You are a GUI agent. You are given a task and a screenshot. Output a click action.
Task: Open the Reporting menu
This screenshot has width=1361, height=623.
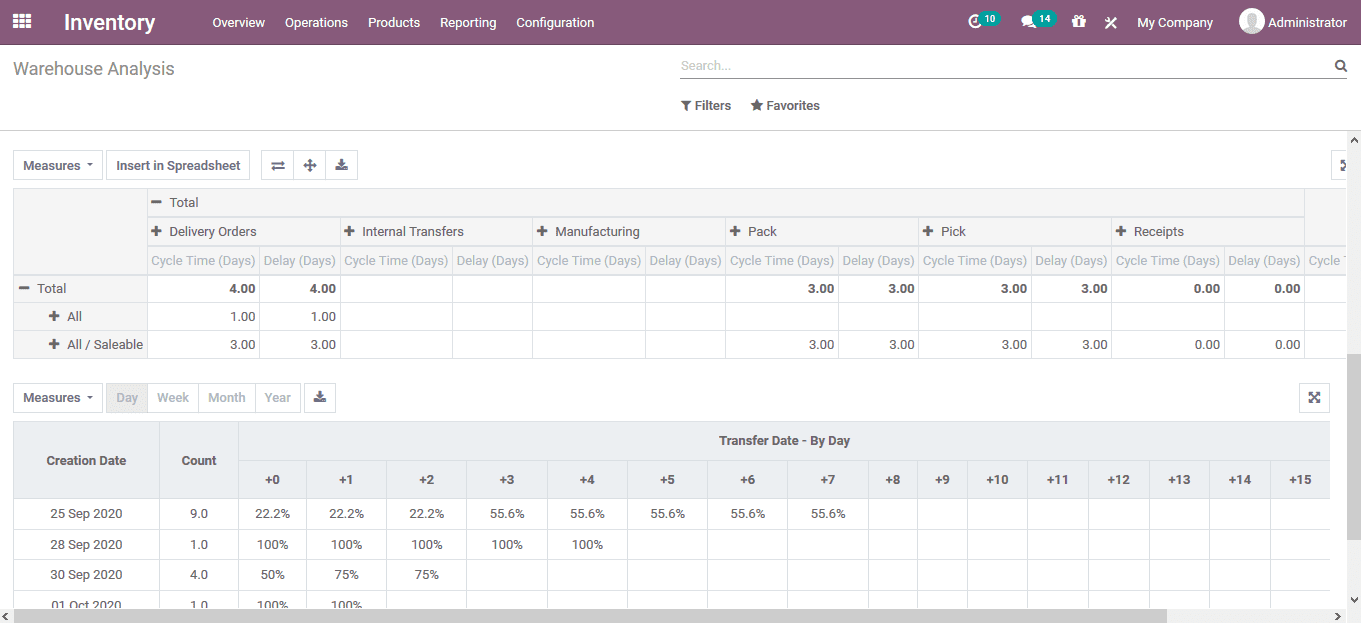468,22
